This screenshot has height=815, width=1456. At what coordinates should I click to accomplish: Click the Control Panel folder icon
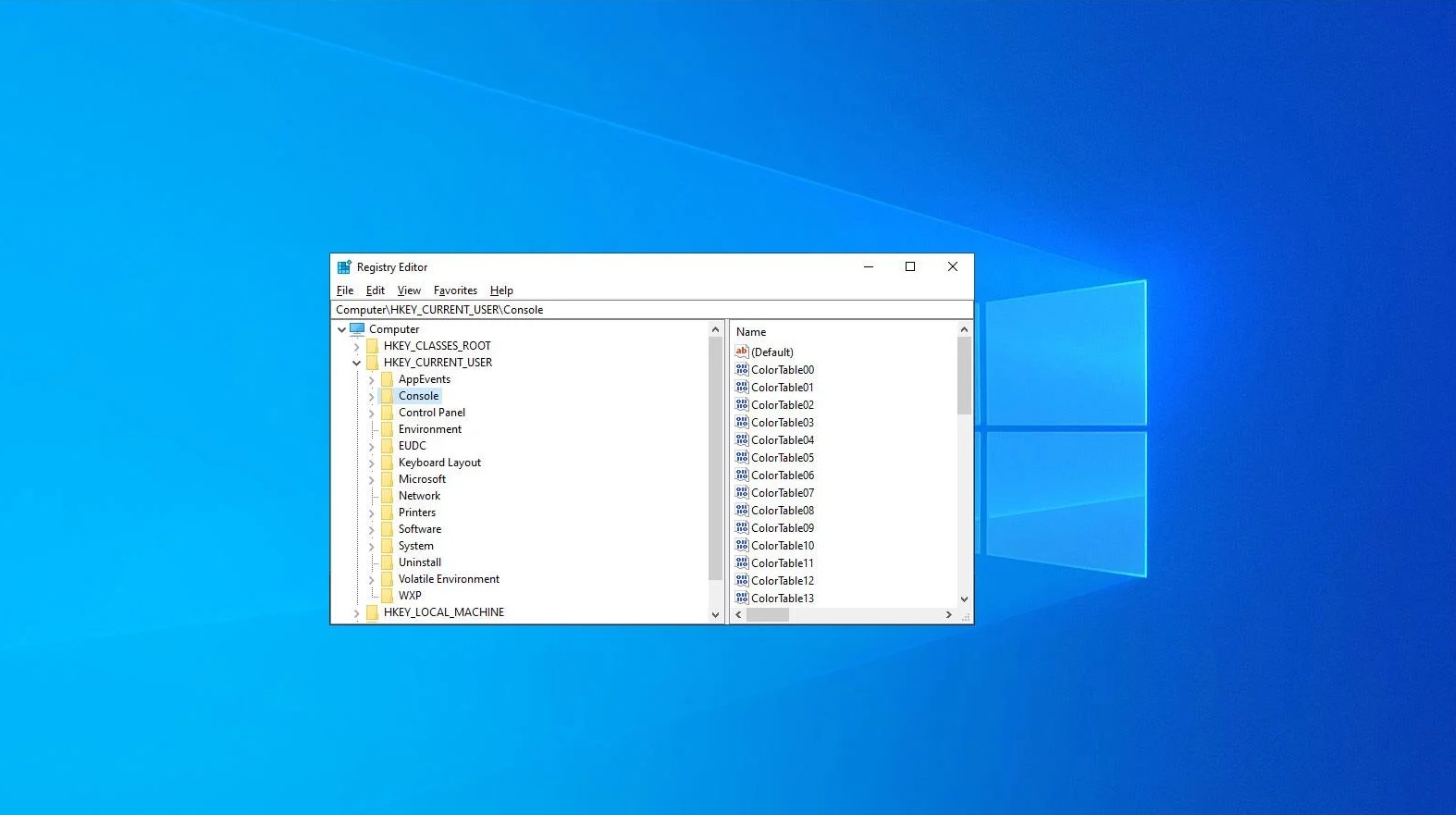click(387, 413)
